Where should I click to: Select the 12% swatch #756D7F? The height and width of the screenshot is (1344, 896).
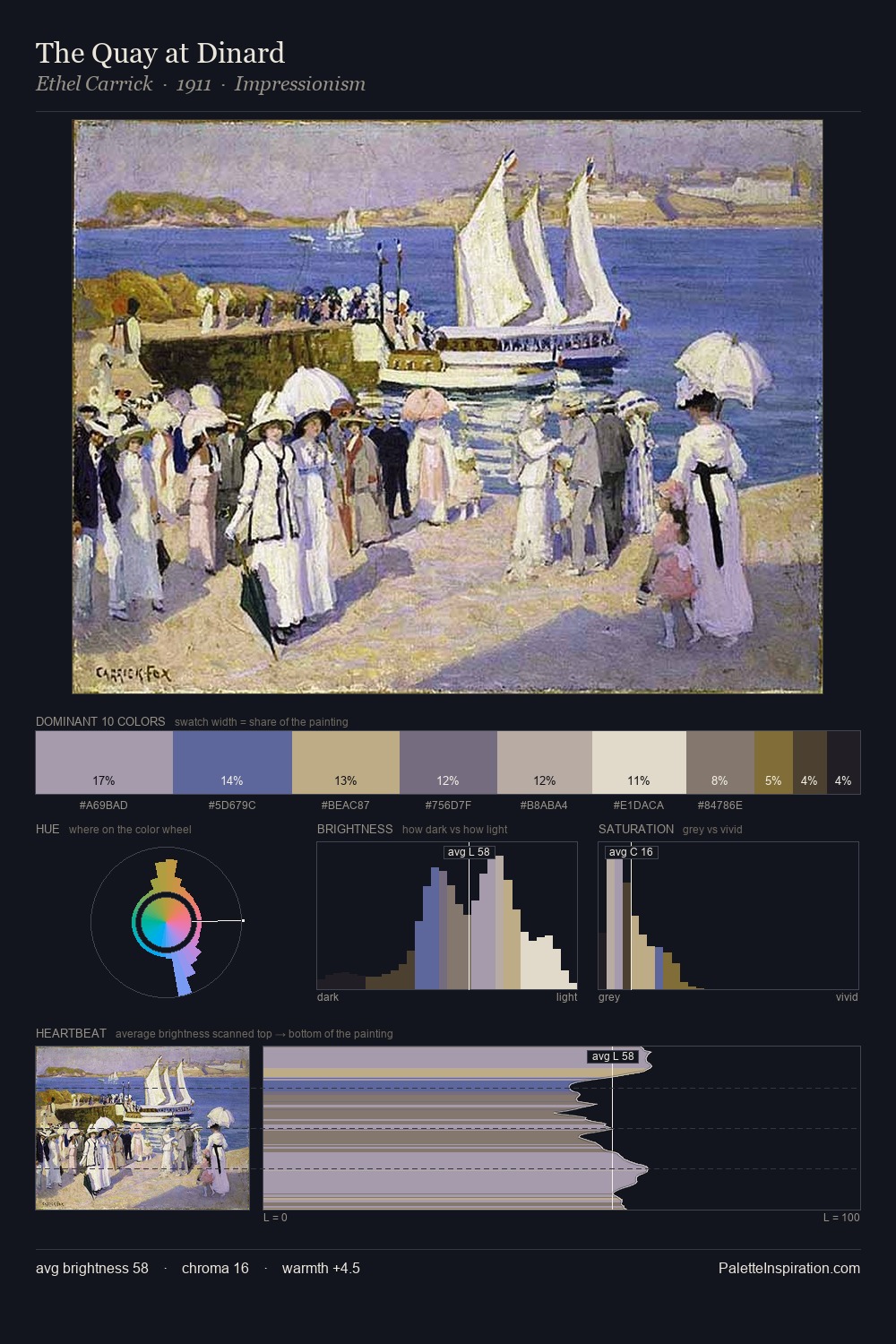coord(448,762)
